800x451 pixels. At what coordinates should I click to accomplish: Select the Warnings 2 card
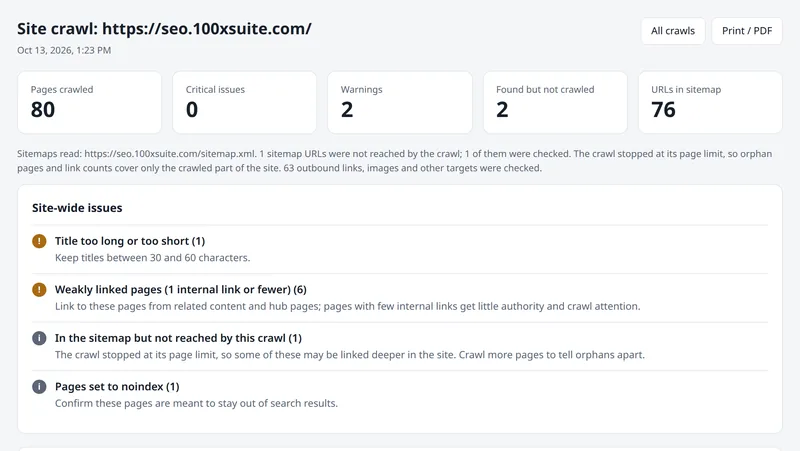399,102
